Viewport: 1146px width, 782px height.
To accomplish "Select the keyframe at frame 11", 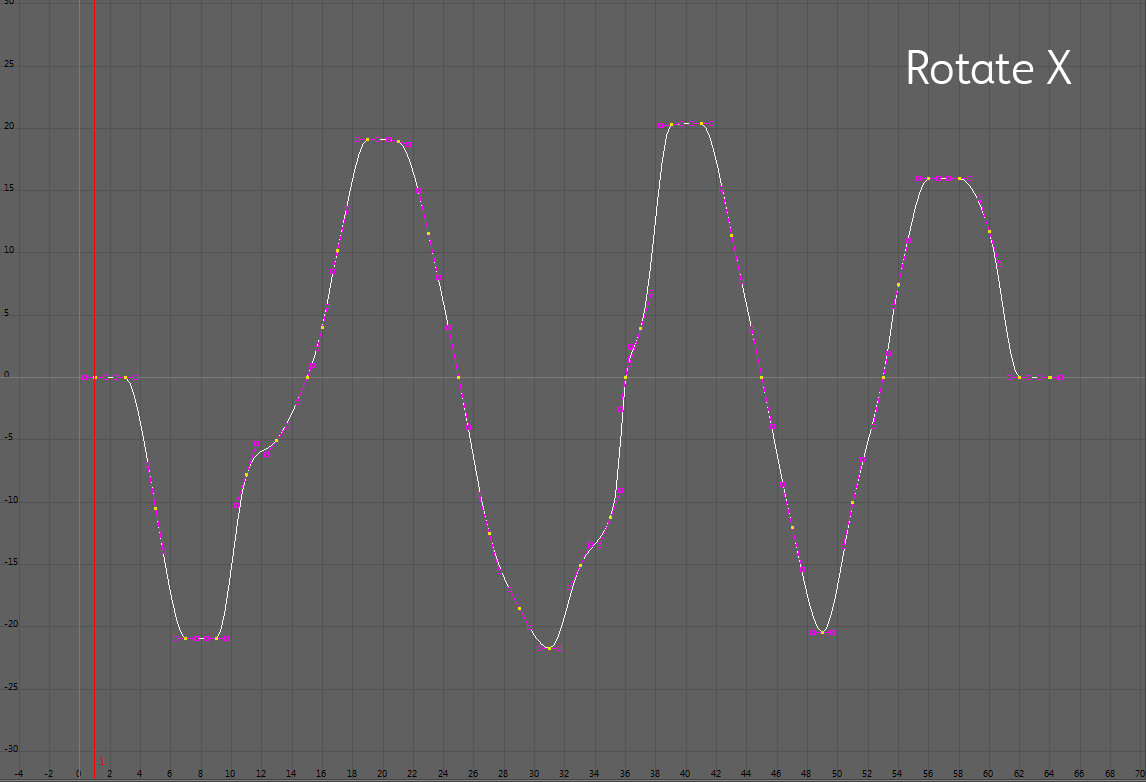I will [x=246, y=474].
